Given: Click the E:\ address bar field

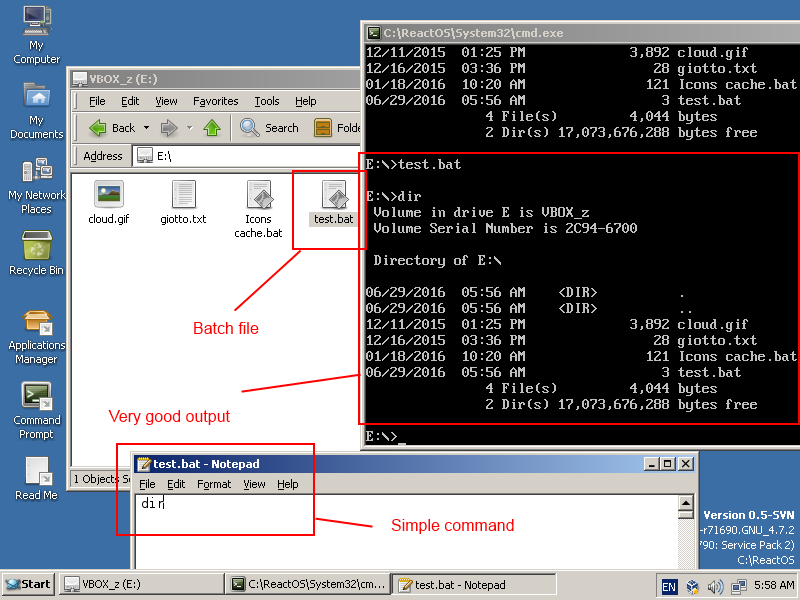Looking at the screenshot, I should (x=250, y=156).
